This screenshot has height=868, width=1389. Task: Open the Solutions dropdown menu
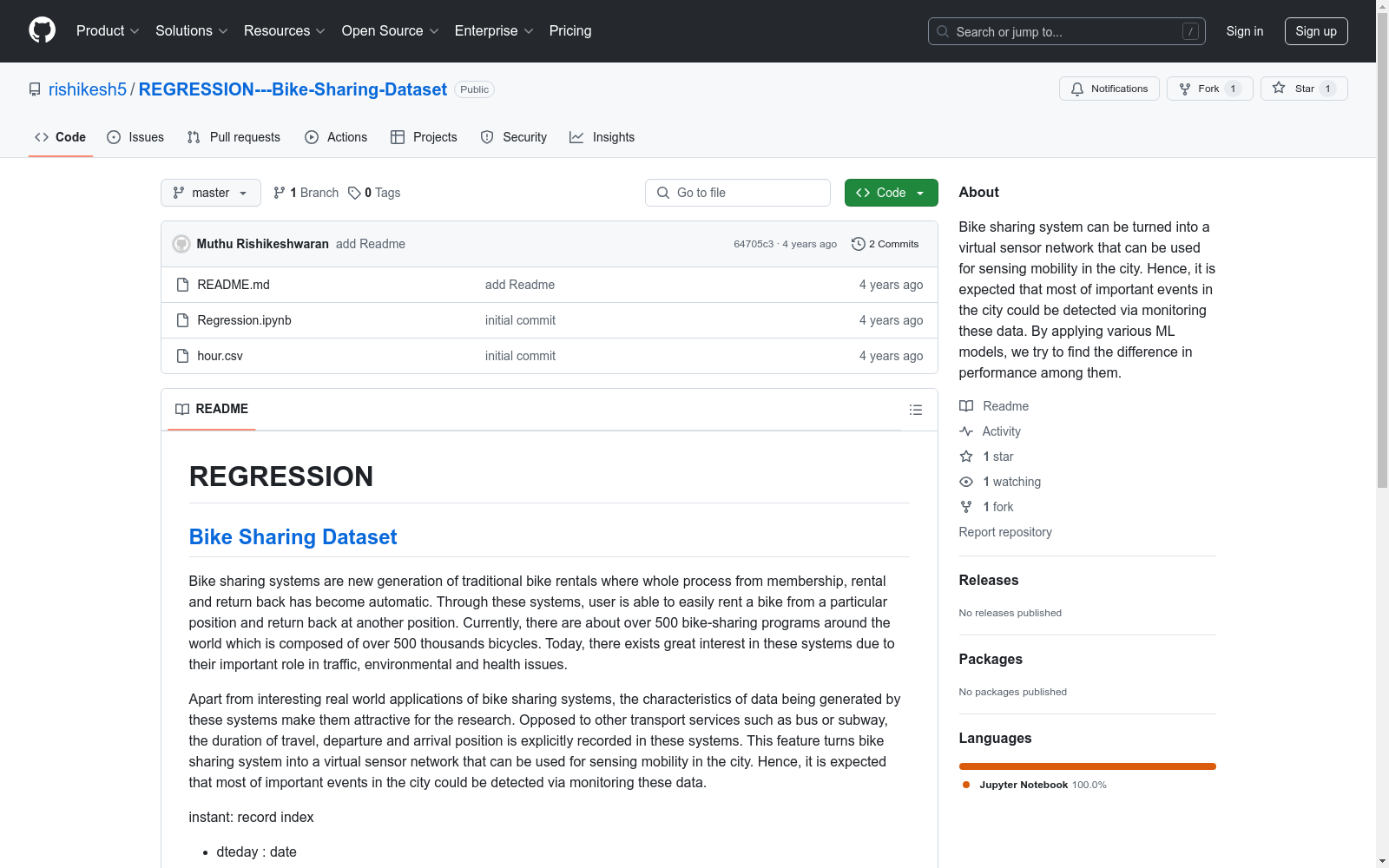pos(191,30)
